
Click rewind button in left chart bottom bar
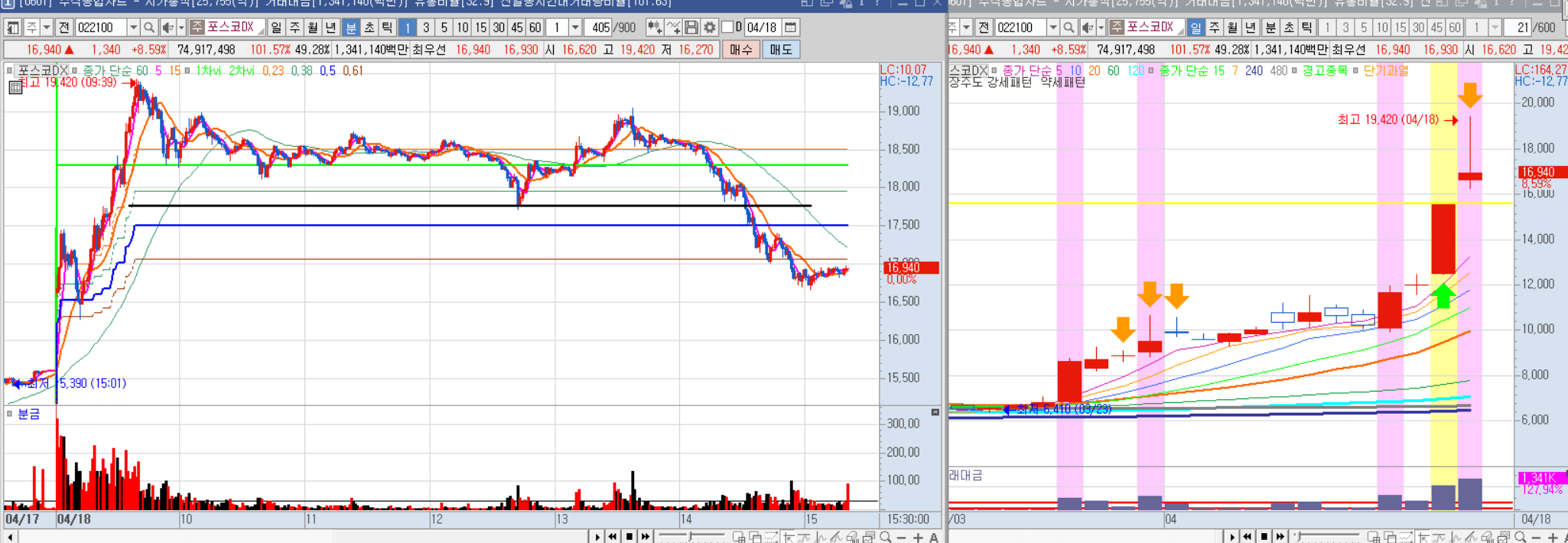613,537
